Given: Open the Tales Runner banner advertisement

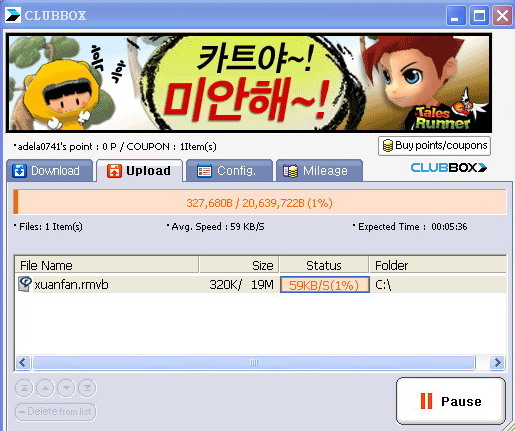Looking at the screenshot, I should [249, 83].
